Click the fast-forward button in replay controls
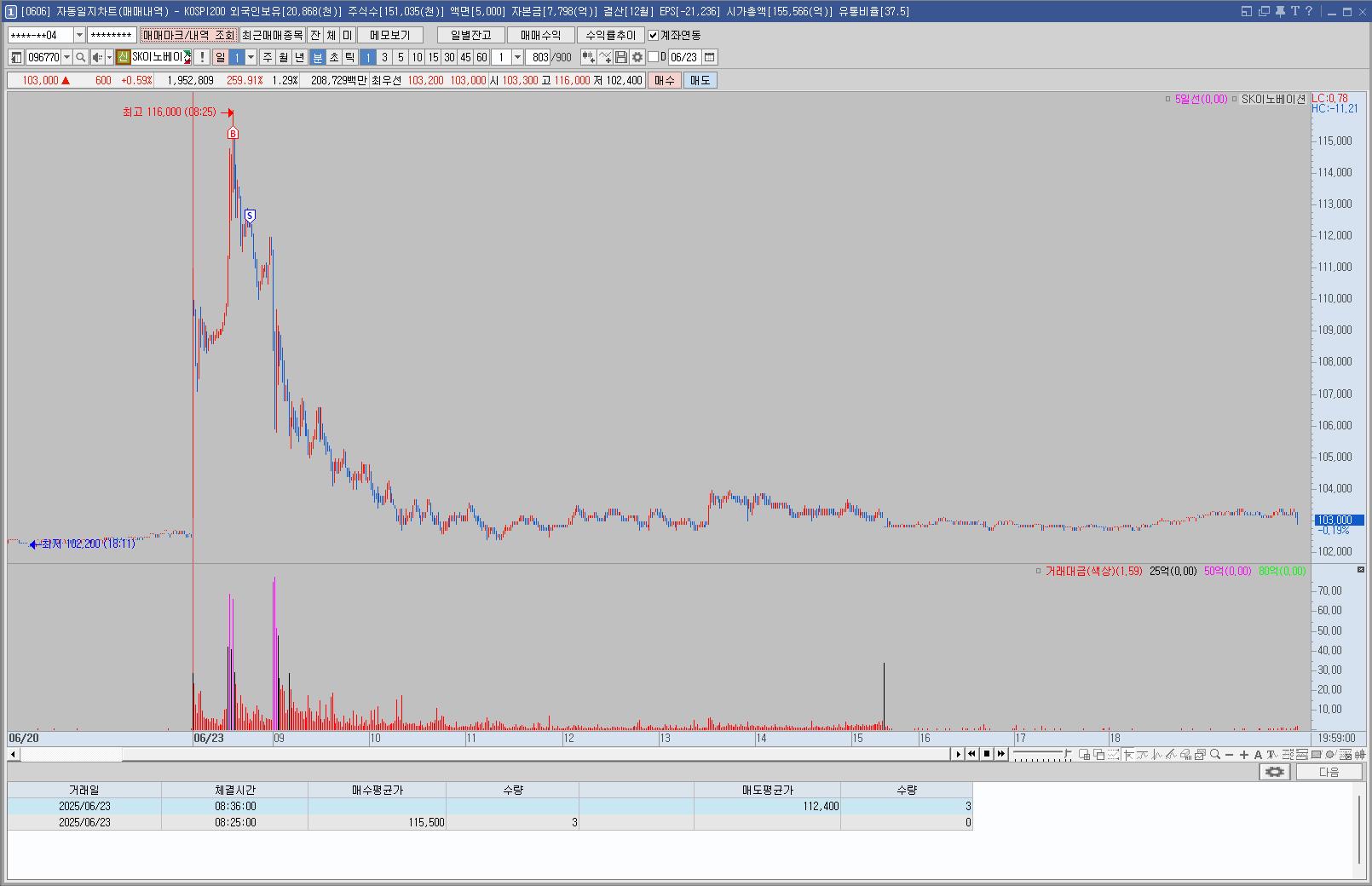The height and width of the screenshot is (886, 1372). coord(1000,754)
